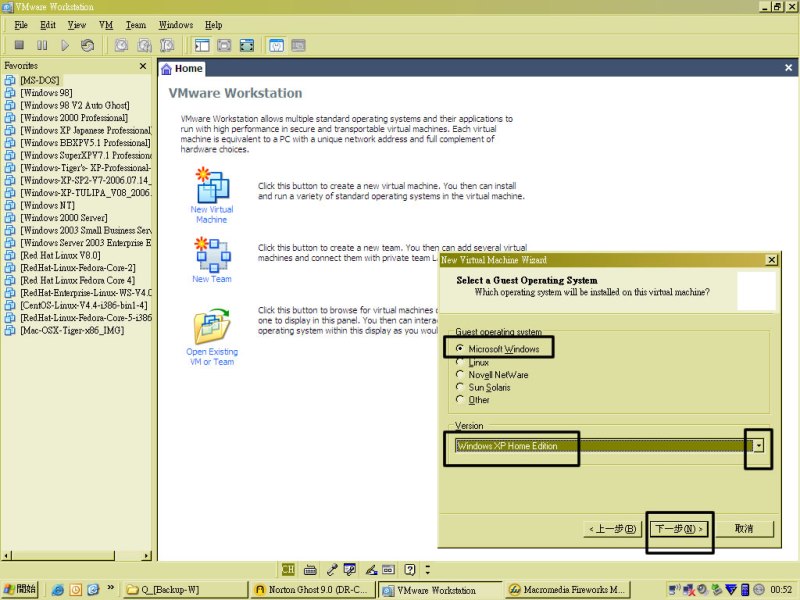Open the Help menu
800x600 pixels.
(213, 25)
